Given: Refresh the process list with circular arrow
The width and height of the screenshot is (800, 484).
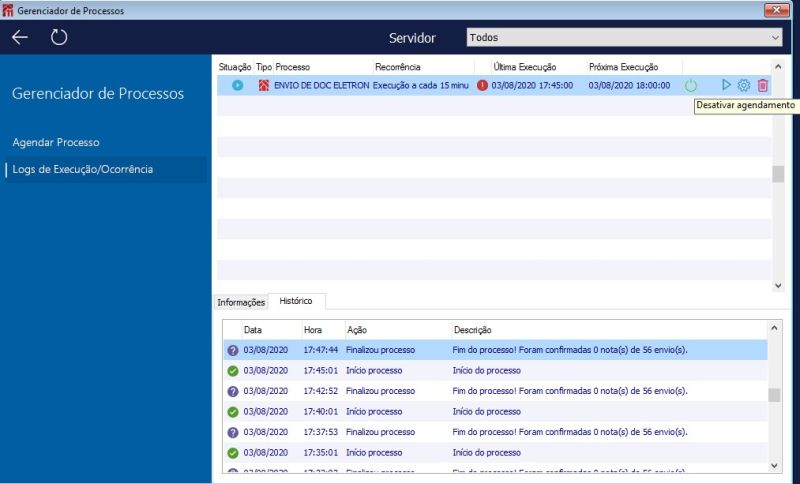Looking at the screenshot, I should click(59, 37).
